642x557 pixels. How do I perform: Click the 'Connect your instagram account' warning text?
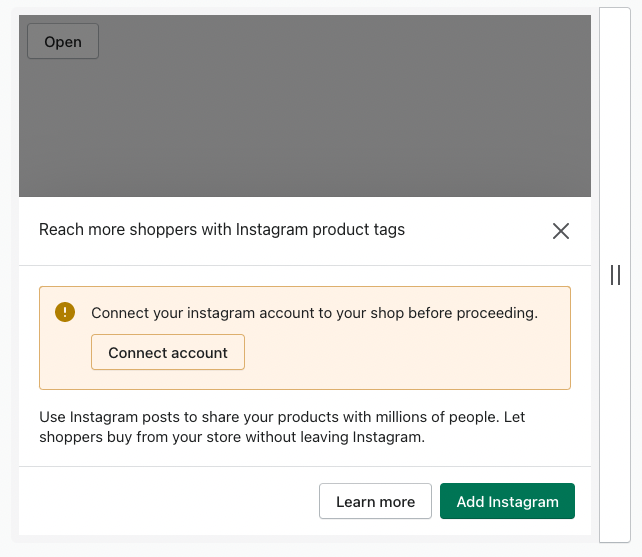click(314, 313)
